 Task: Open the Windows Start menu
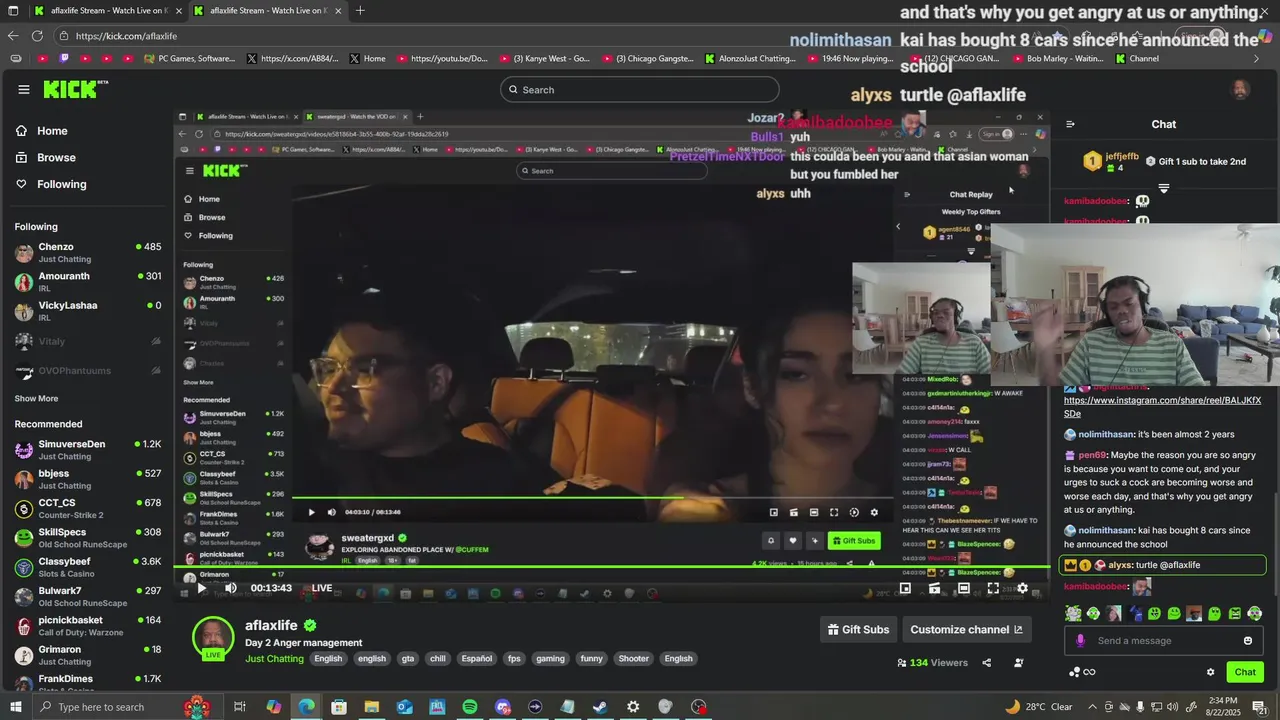tap(16, 707)
